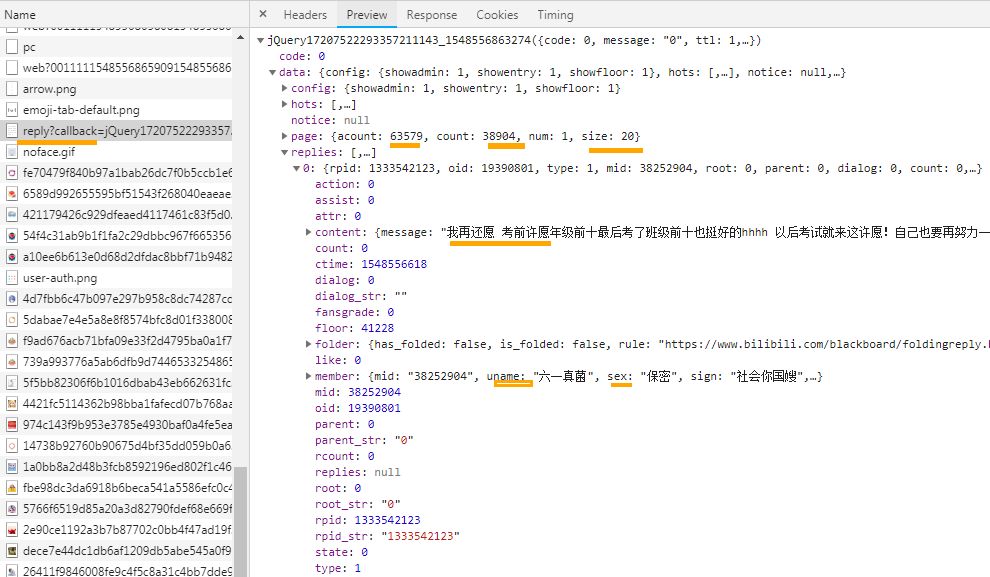This screenshot has height=577, width=990.
Task: Select 54f4c31ab9b1f1fa image icon
Action: coord(11,235)
